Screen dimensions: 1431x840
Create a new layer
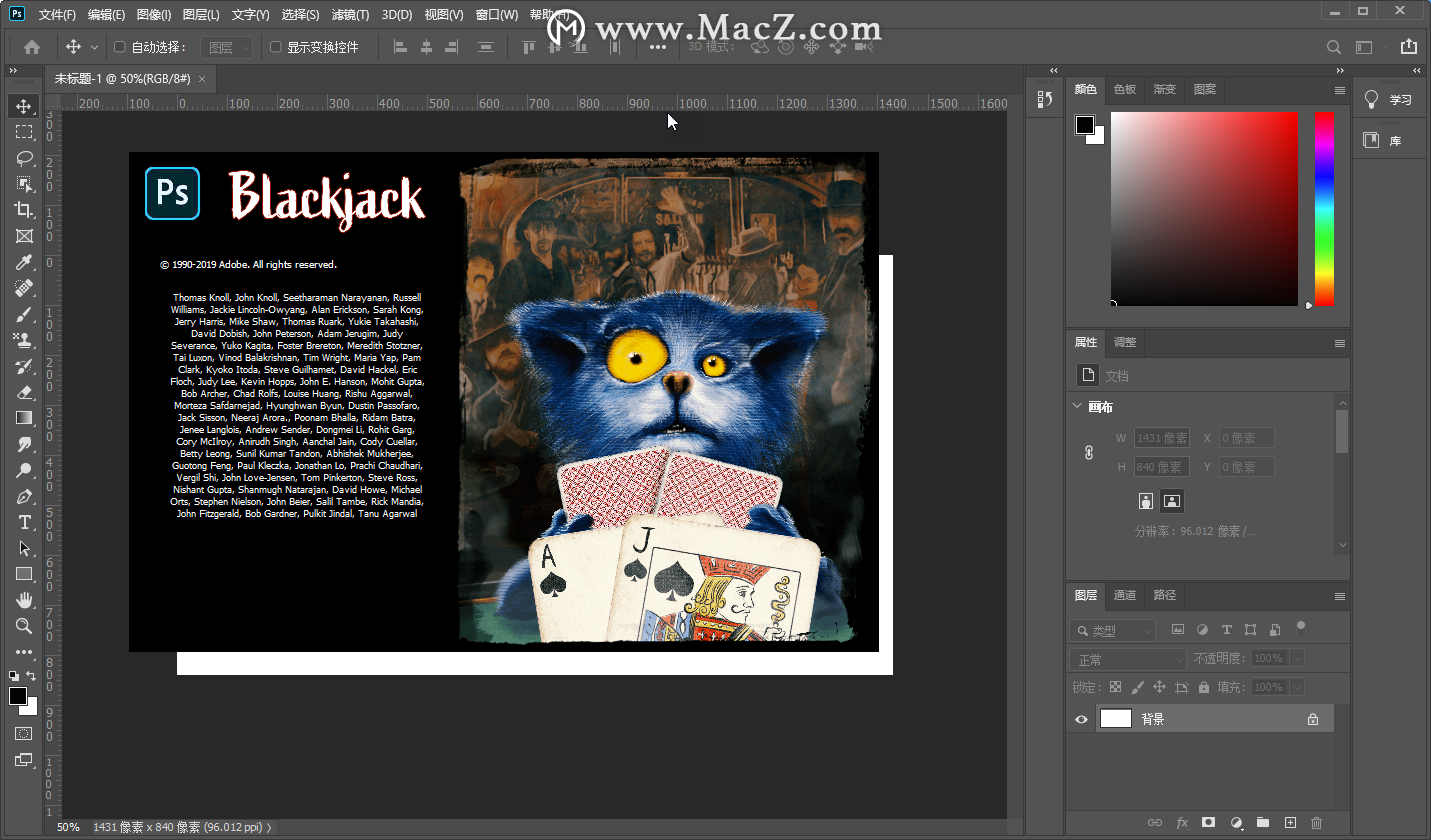coord(1290,822)
